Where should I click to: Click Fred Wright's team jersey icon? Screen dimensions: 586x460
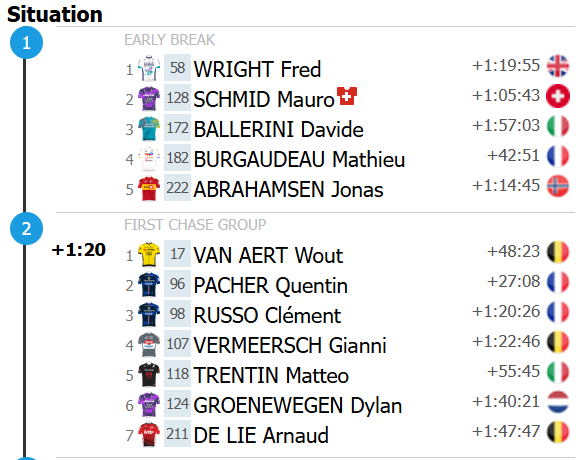click(149, 68)
